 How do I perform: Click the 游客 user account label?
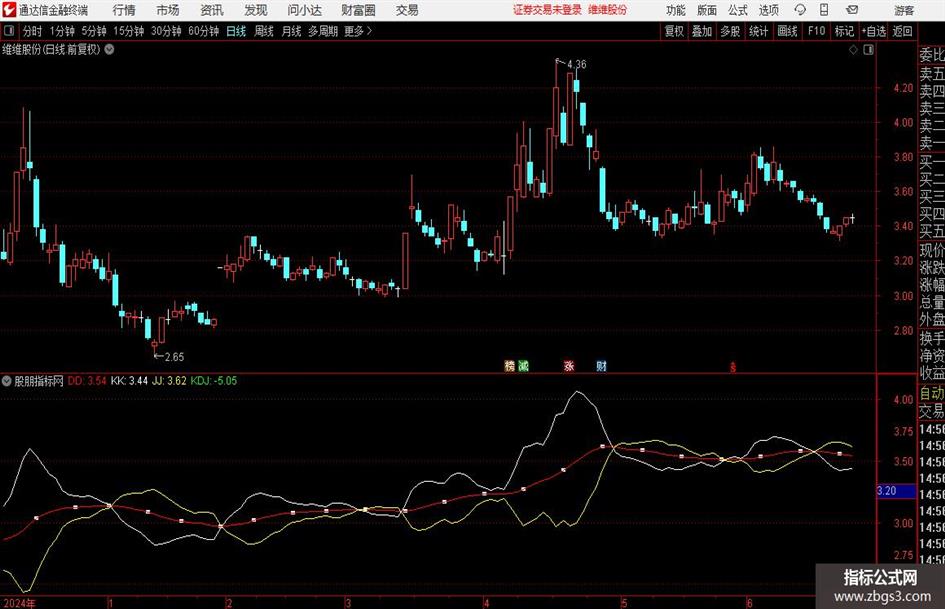click(x=904, y=10)
